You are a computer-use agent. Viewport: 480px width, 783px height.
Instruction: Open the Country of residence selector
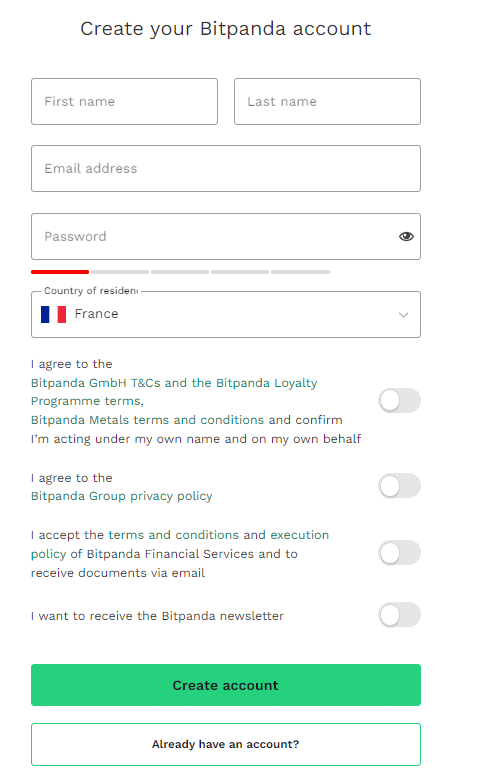226,314
